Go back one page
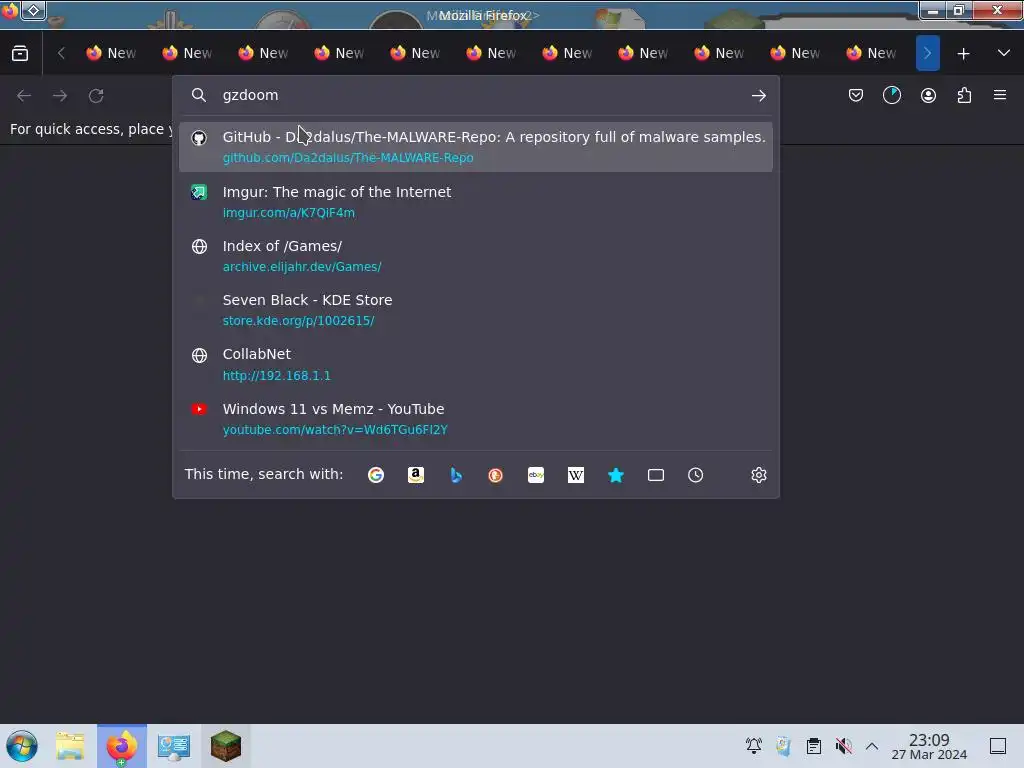The height and width of the screenshot is (768, 1024). (x=24, y=95)
